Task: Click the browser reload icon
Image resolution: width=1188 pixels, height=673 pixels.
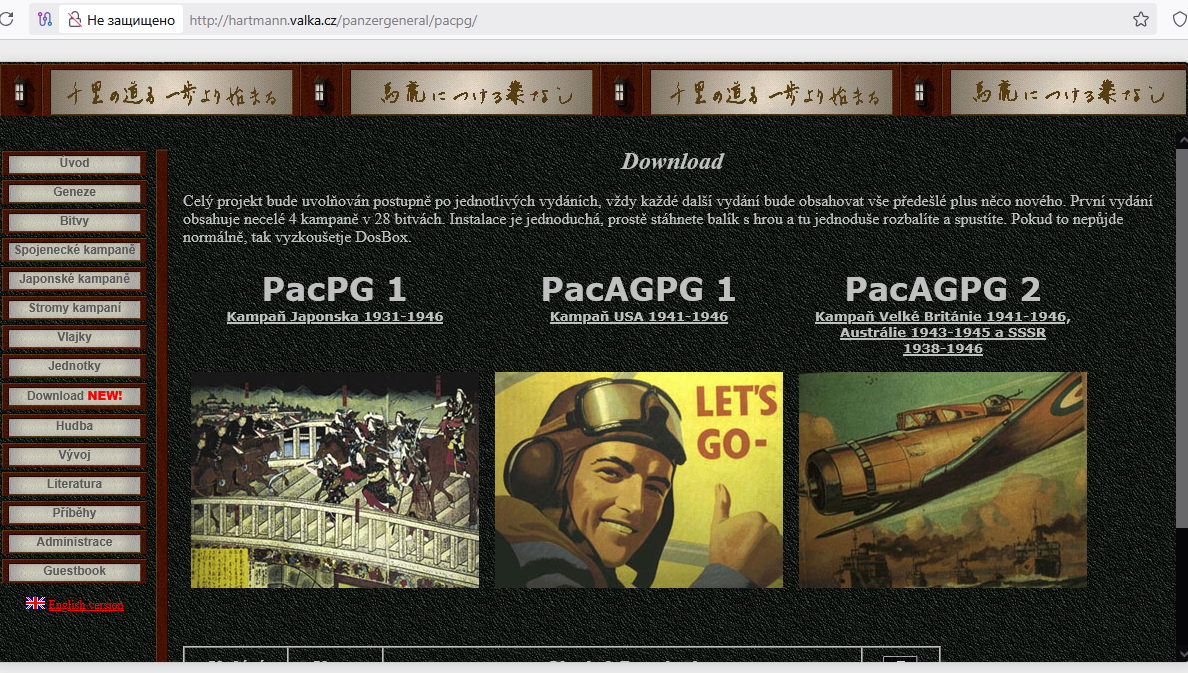Action: coord(7,20)
